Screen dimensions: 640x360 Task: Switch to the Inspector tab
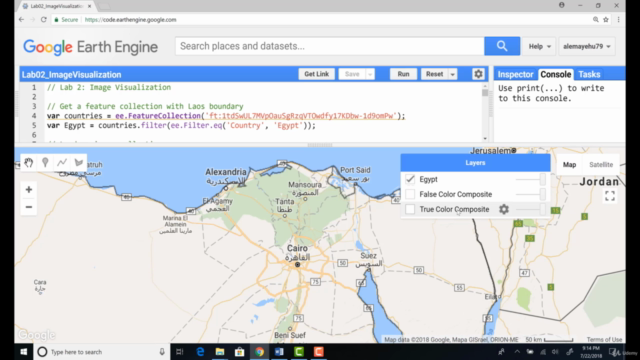(516, 74)
